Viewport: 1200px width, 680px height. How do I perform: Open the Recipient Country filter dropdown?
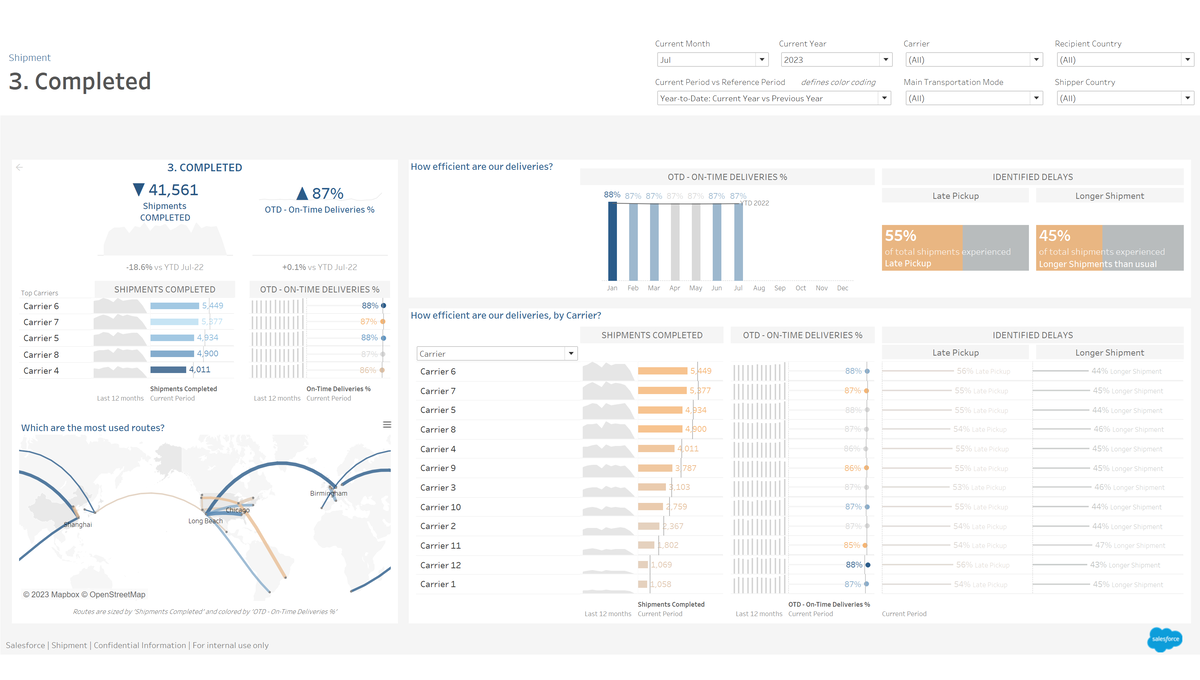pyautogui.click(x=1124, y=60)
